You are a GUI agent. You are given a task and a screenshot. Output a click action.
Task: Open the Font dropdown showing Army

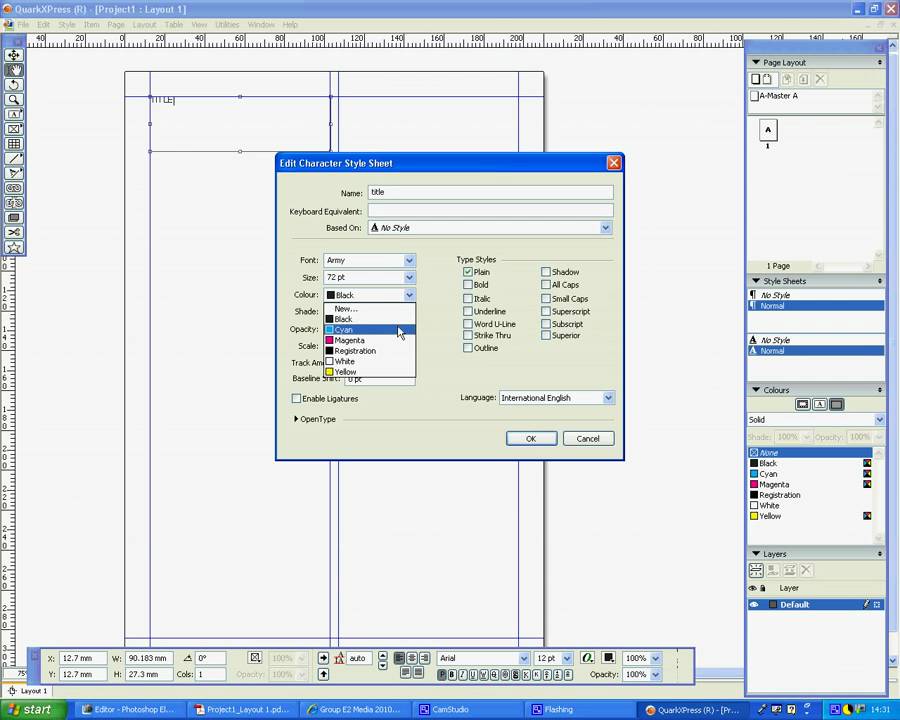[x=409, y=261]
